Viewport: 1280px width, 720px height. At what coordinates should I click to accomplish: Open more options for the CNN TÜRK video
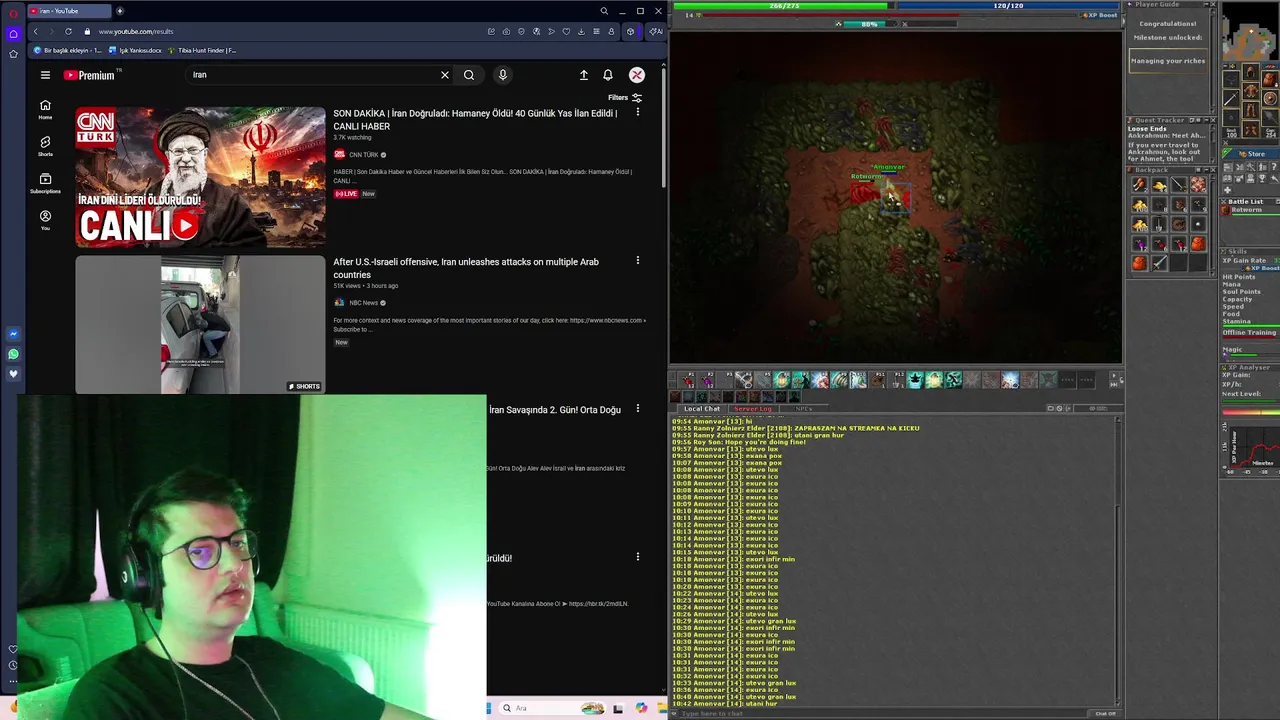coord(638,112)
